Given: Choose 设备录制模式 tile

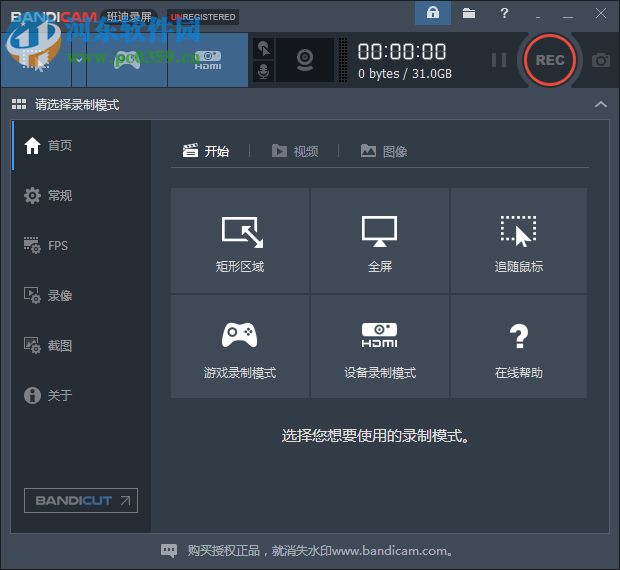Looking at the screenshot, I should pos(380,346).
